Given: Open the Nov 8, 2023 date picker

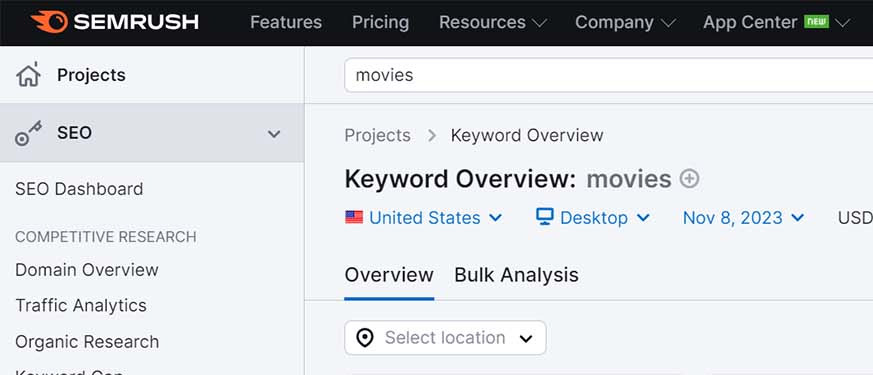Looking at the screenshot, I should [x=744, y=218].
